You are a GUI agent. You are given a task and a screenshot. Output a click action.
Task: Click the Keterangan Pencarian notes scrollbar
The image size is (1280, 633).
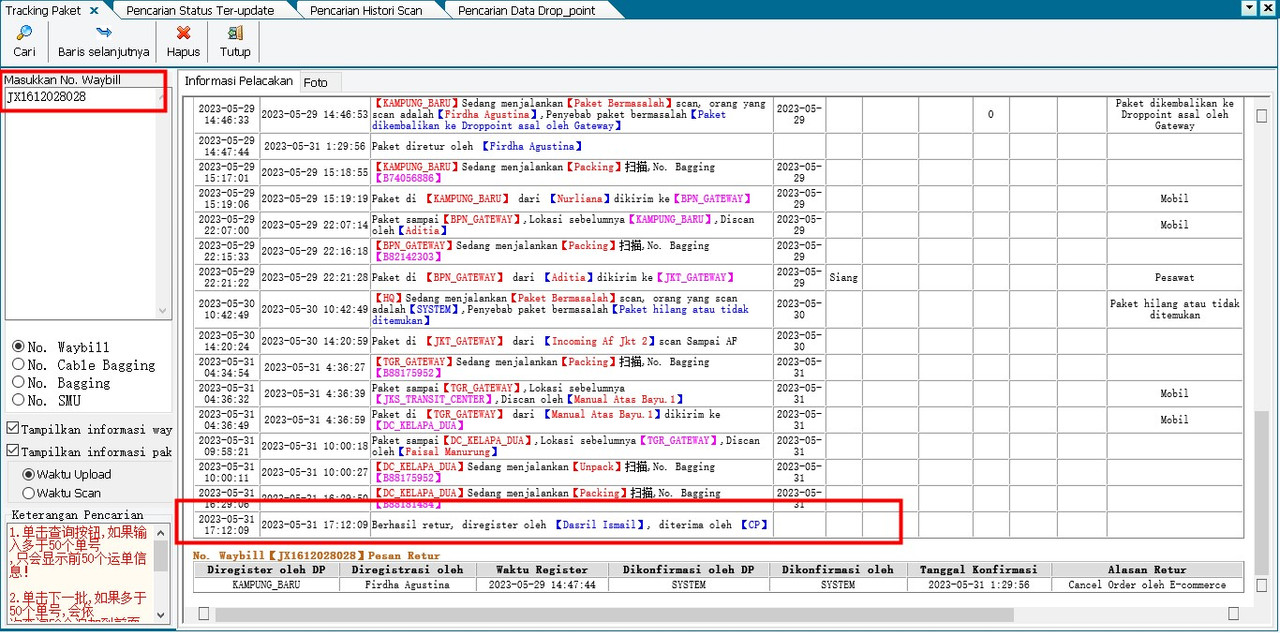[161, 573]
